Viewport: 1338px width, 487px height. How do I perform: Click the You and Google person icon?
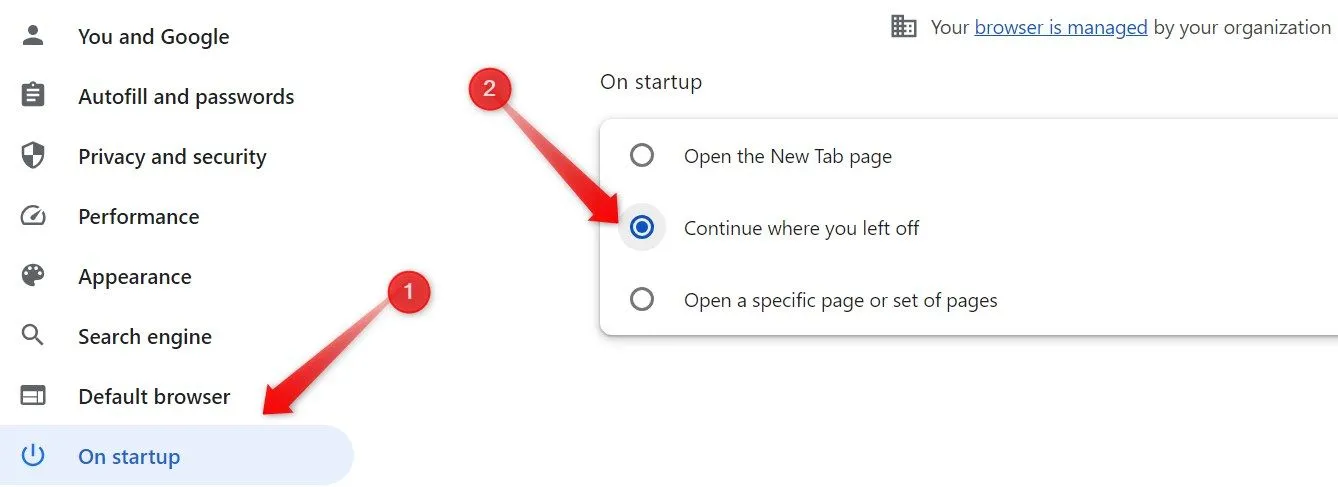pyautogui.click(x=33, y=36)
